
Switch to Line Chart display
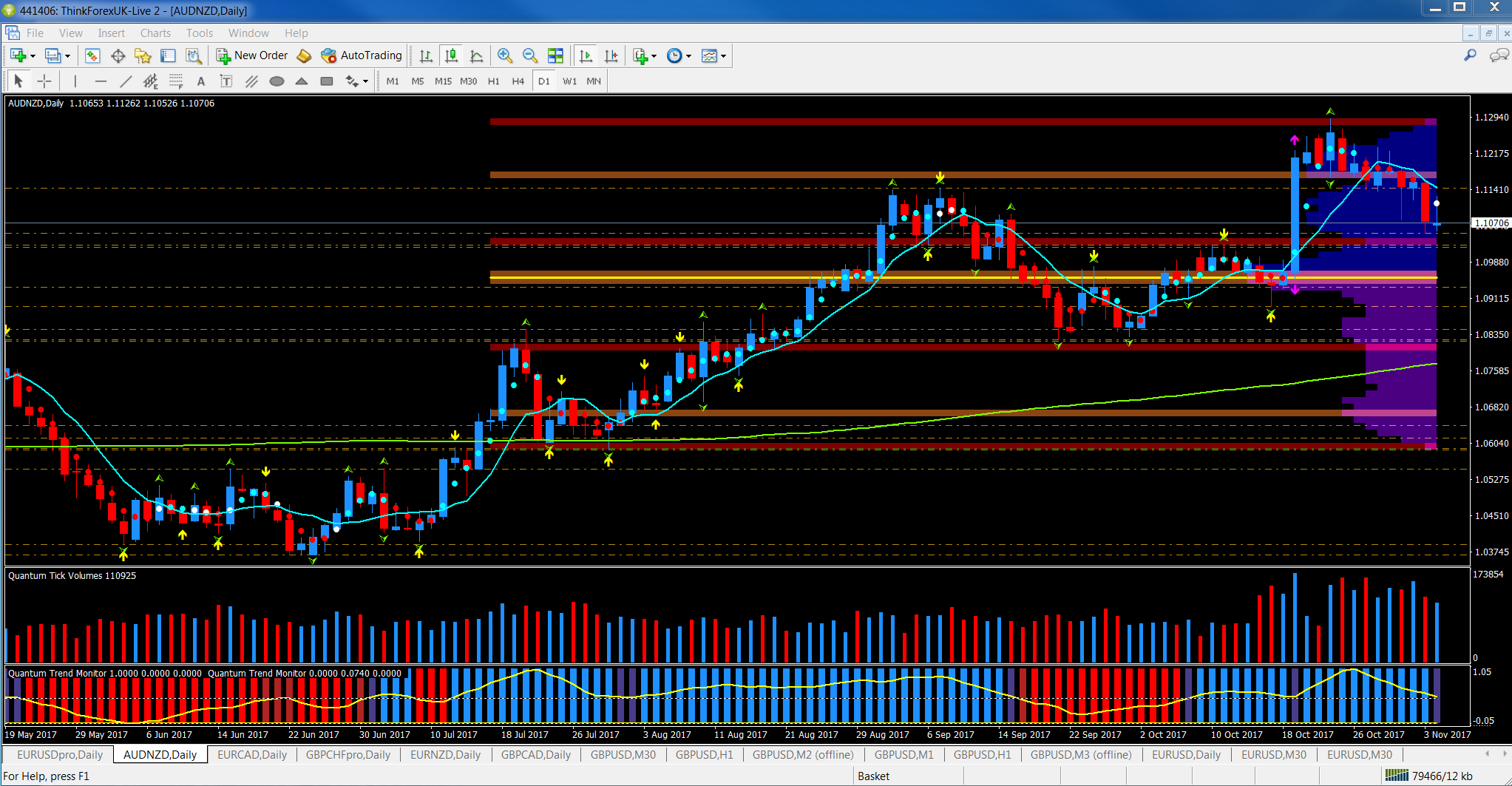[476, 55]
